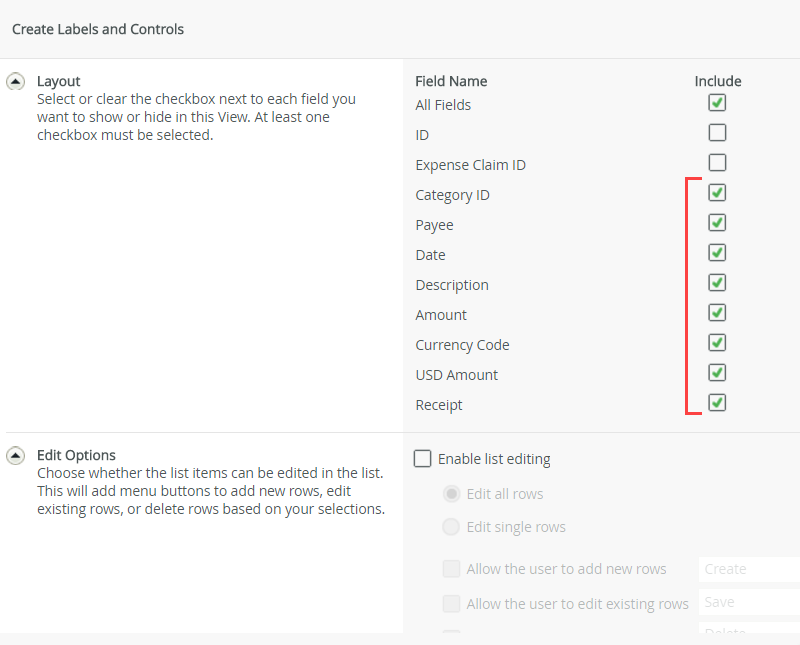Click the Save button text field
800x645 pixels.
(748, 602)
